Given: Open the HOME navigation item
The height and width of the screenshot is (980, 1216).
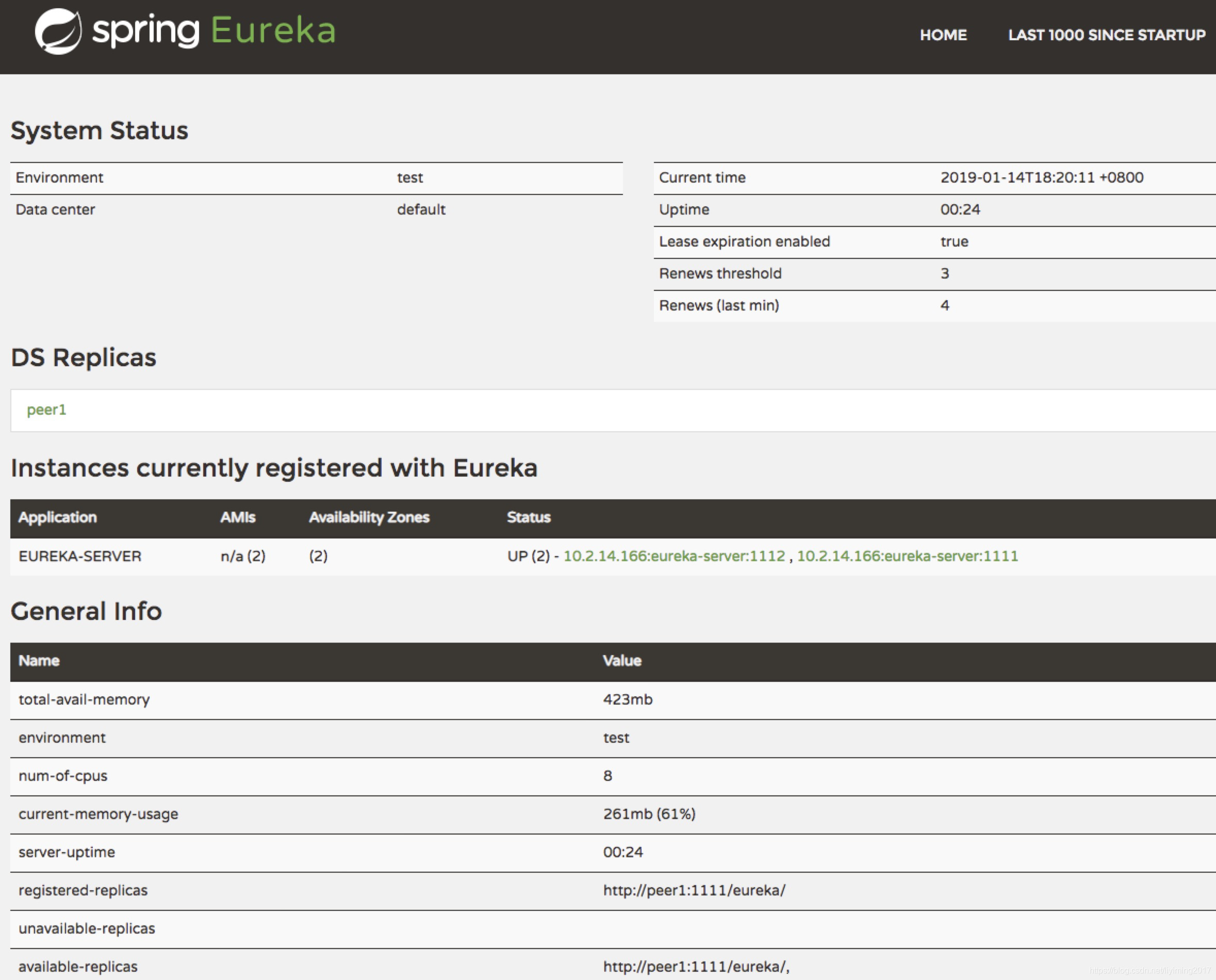Looking at the screenshot, I should tap(943, 35).
